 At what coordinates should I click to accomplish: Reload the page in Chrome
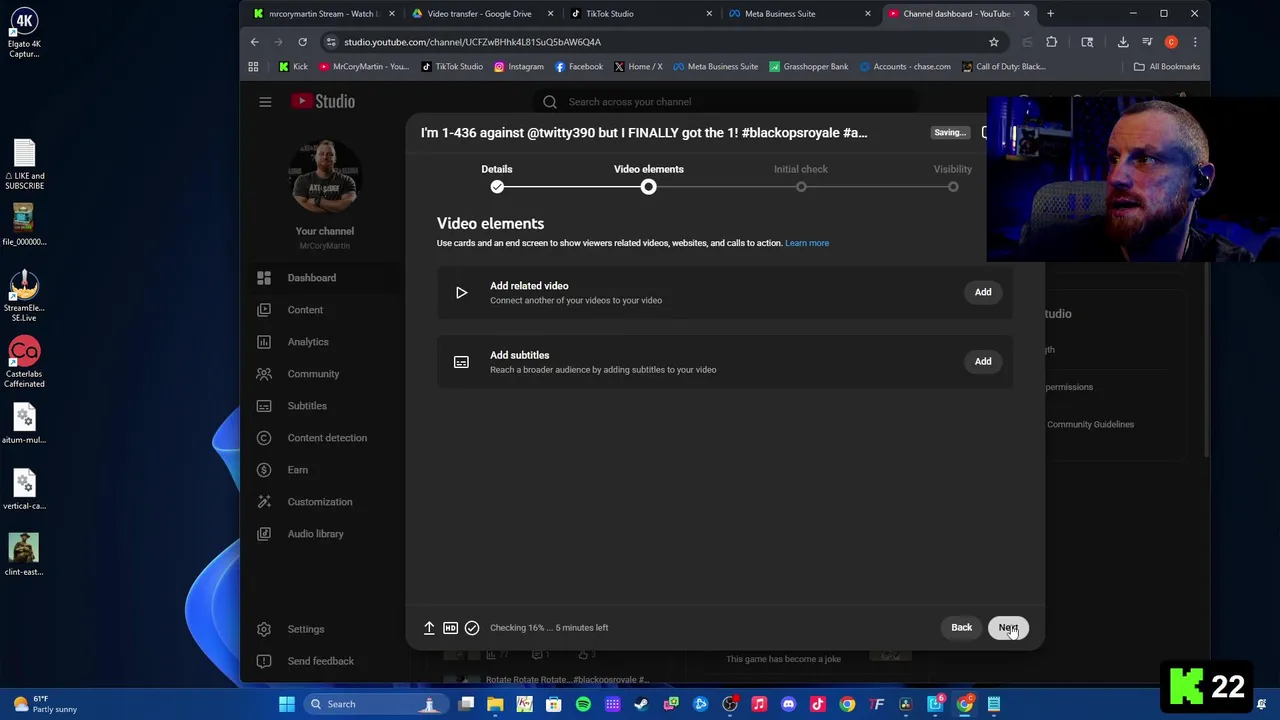(302, 42)
